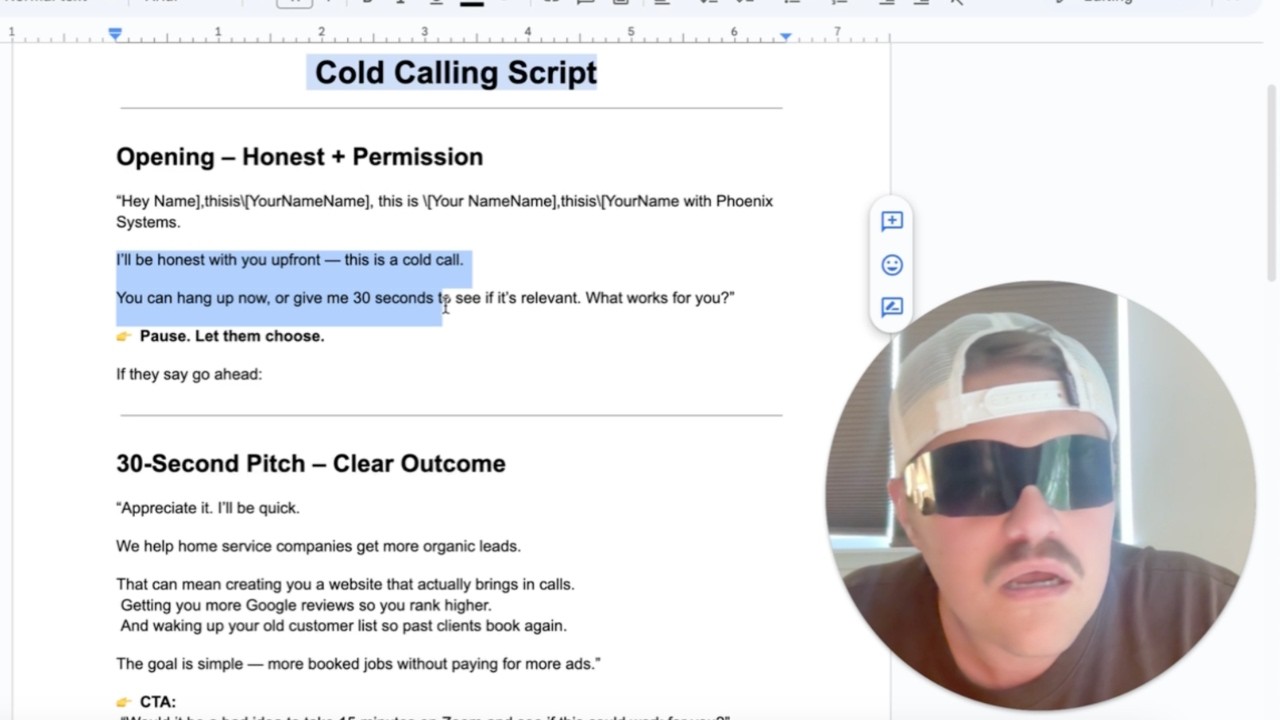Click the line 'If they say go ahead:'
1280x720 pixels.
189,374
